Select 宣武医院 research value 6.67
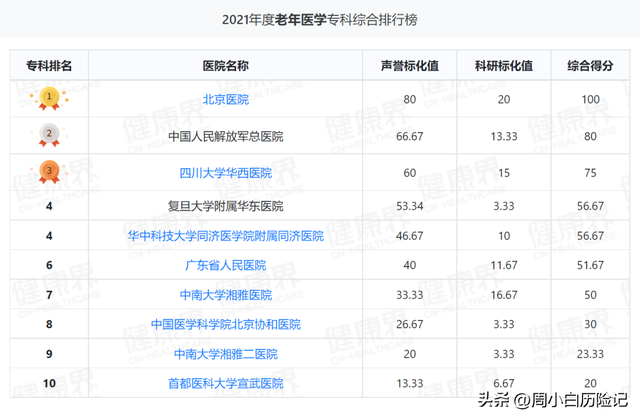 click(x=504, y=384)
